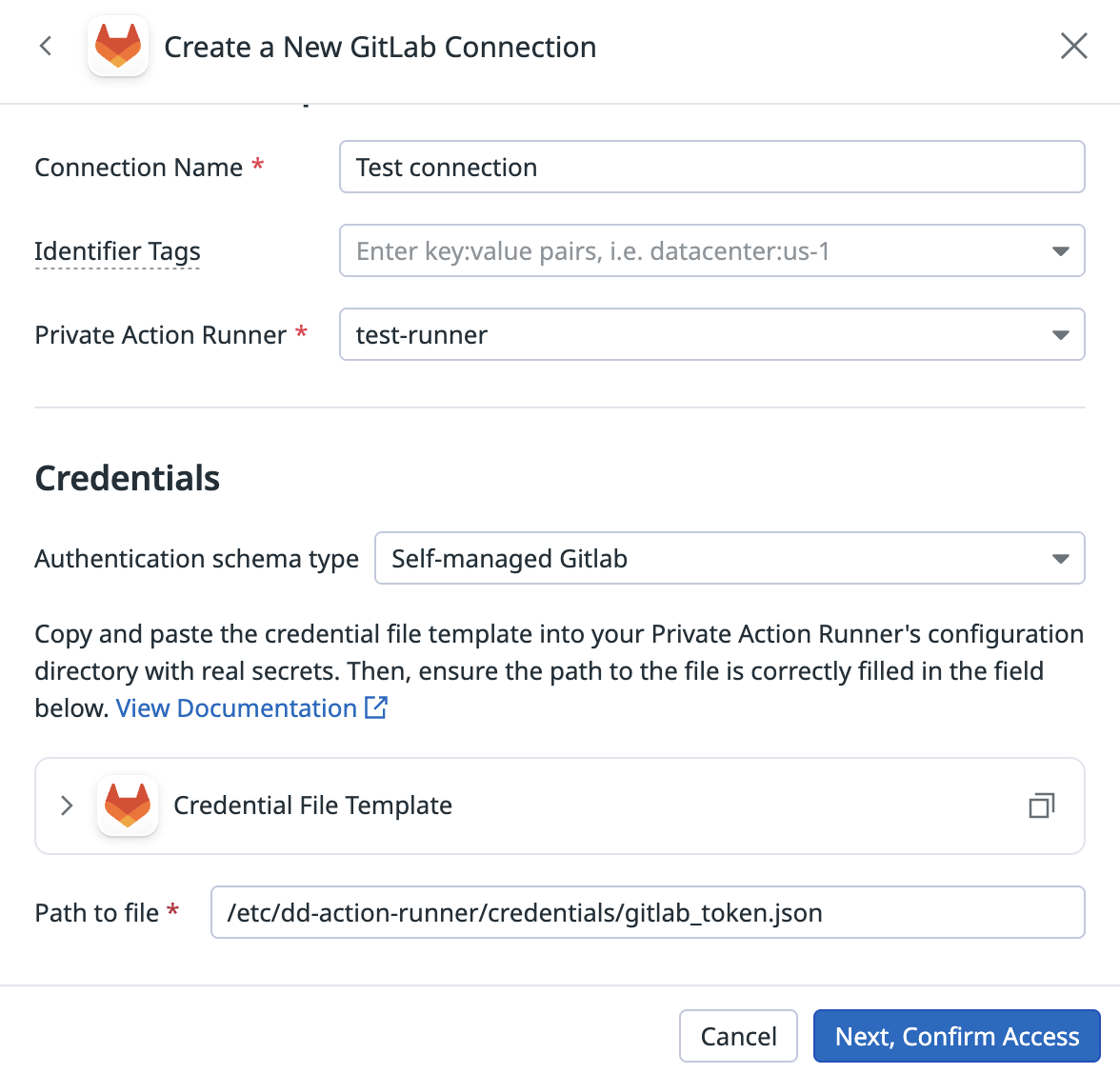This screenshot has height=1074, width=1120.
Task: Open external link icon beside View Documentation
Action: point(375,707)
